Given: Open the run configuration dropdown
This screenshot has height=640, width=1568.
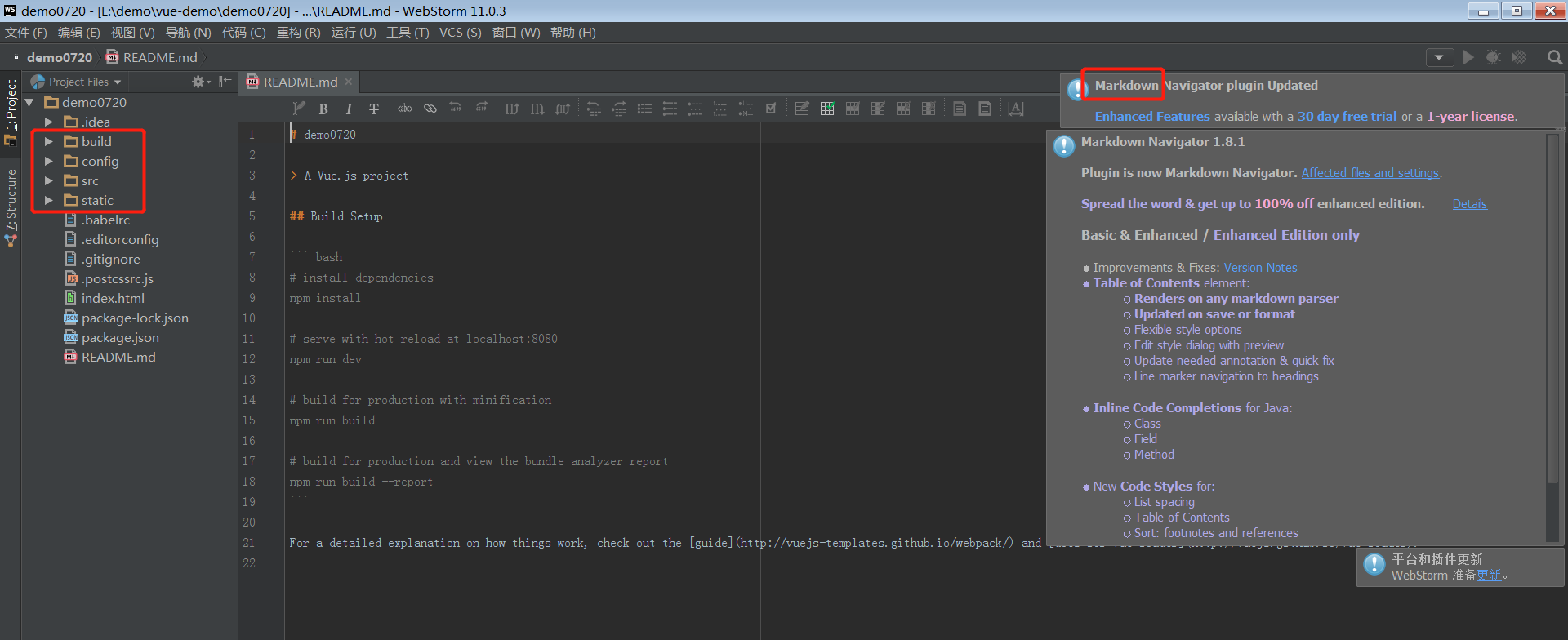Looking at the screenshot, I should tap(1439, 57).
